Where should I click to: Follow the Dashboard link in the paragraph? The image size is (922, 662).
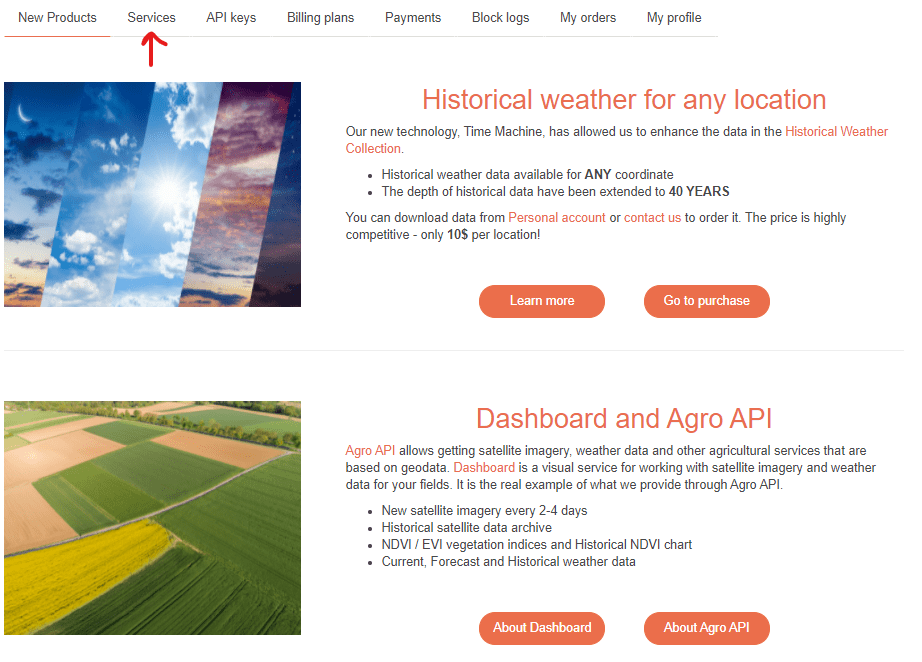click(484, 468)
